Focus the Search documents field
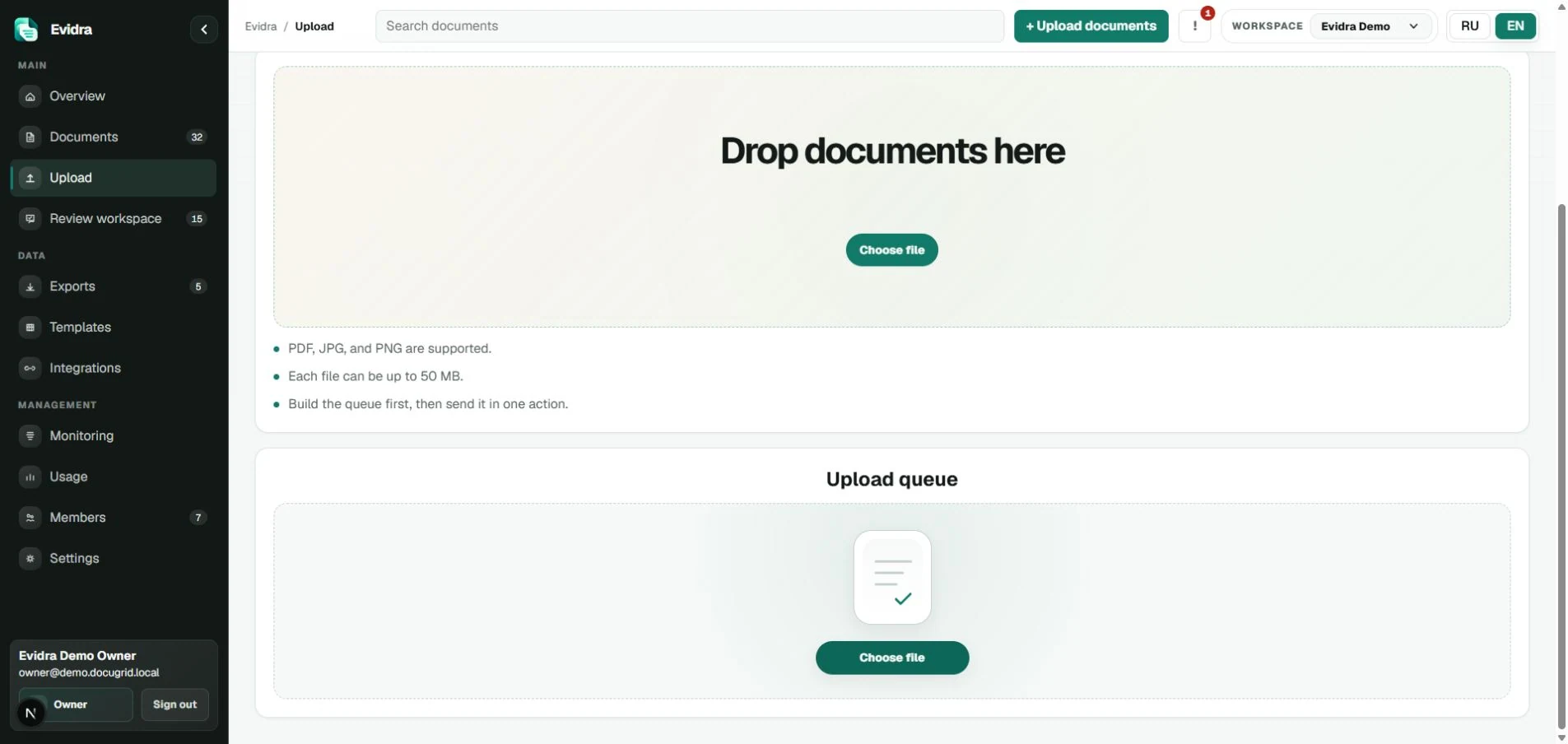 click(689, 26)
